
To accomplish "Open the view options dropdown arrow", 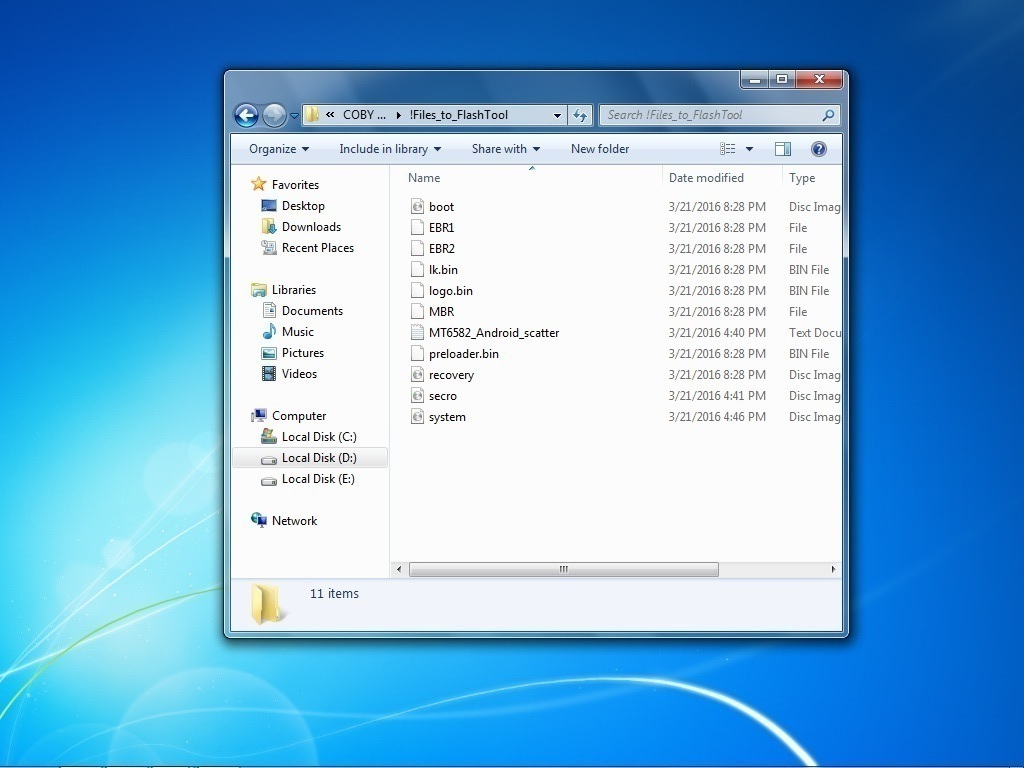I will click(749, 149).
